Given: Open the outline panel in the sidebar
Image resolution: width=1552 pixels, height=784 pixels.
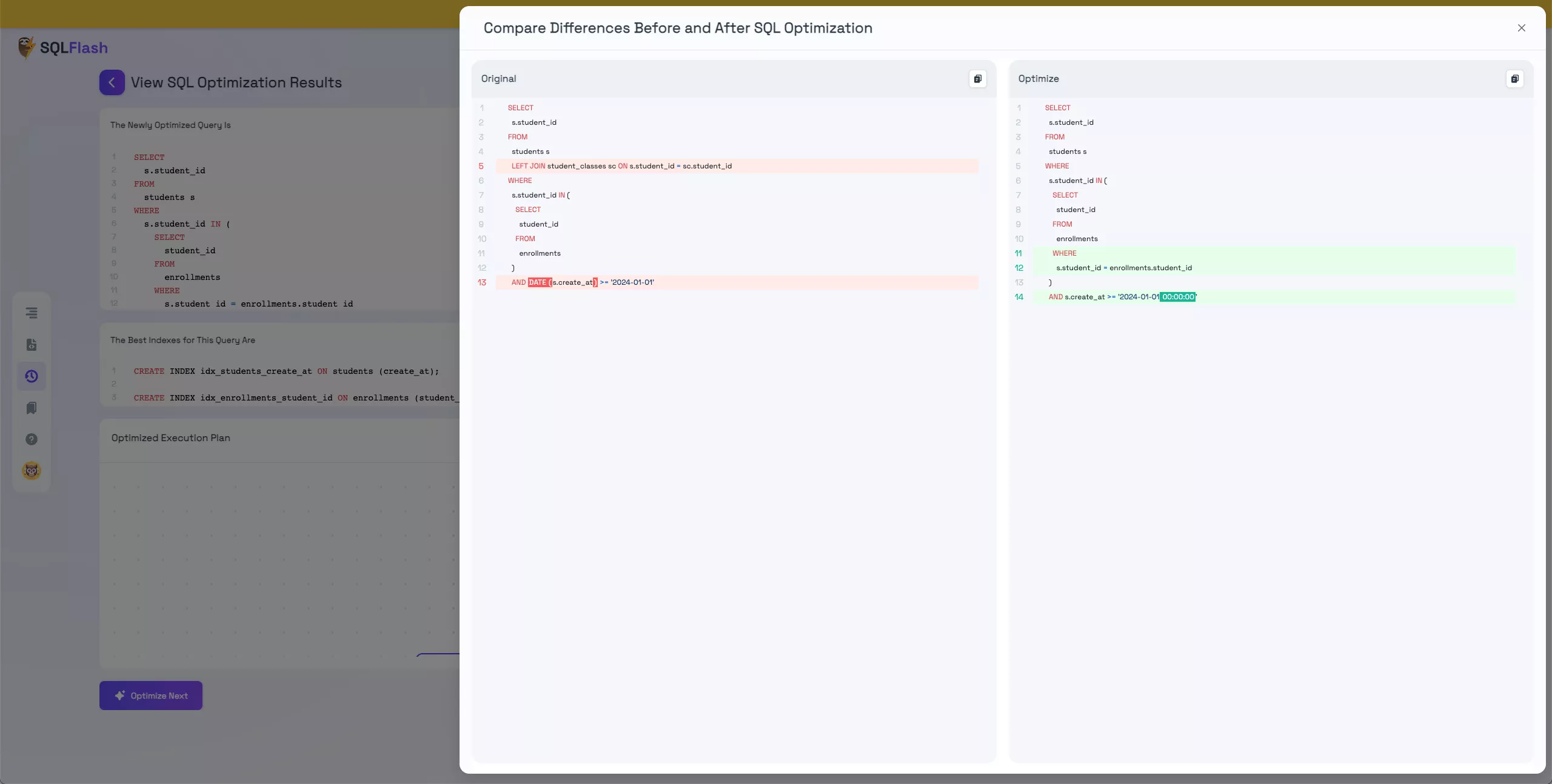Looking at the screenshot, I should (x=31, y=313).
